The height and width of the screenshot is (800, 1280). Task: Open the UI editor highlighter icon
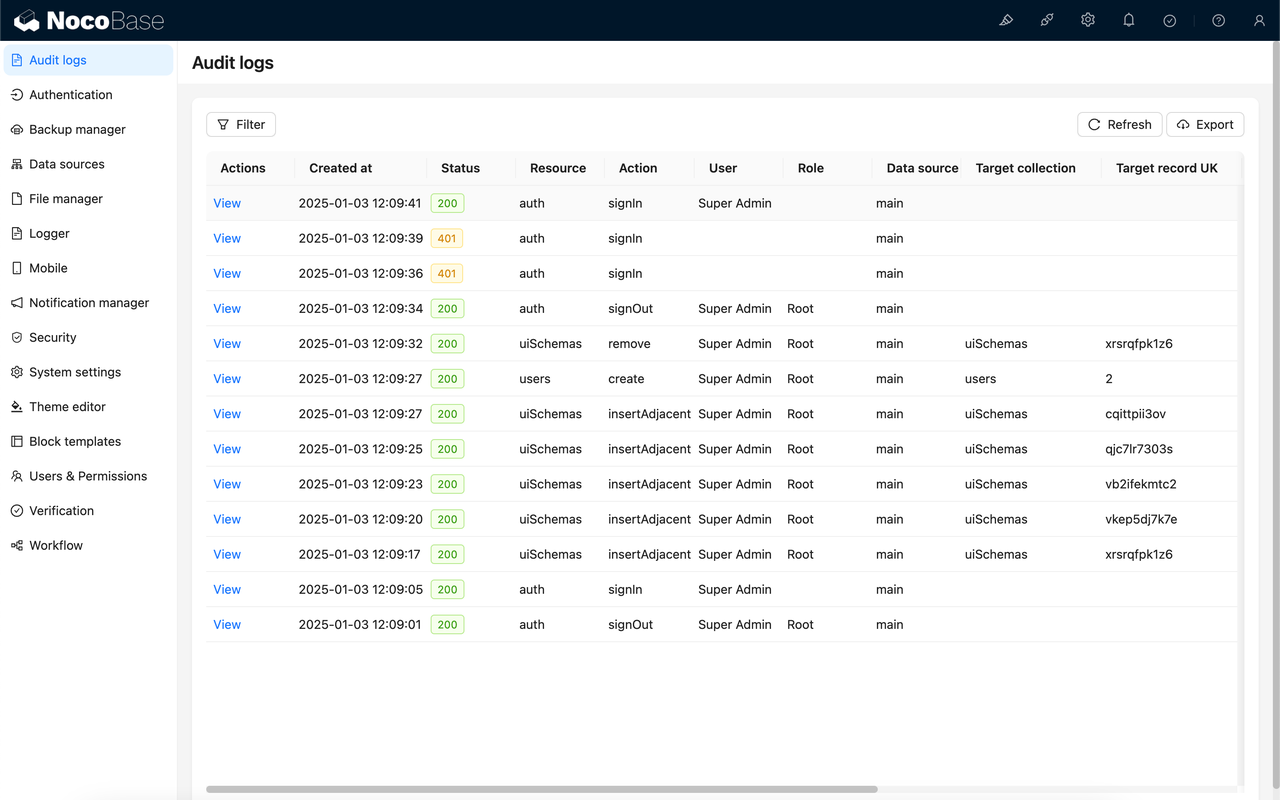(1006, 20)
